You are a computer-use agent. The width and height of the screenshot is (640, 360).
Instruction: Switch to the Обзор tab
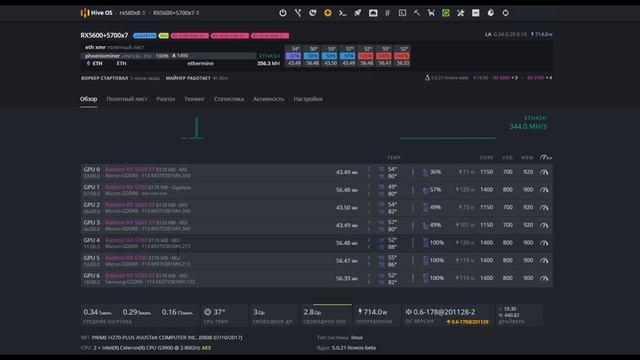[89, 99]
